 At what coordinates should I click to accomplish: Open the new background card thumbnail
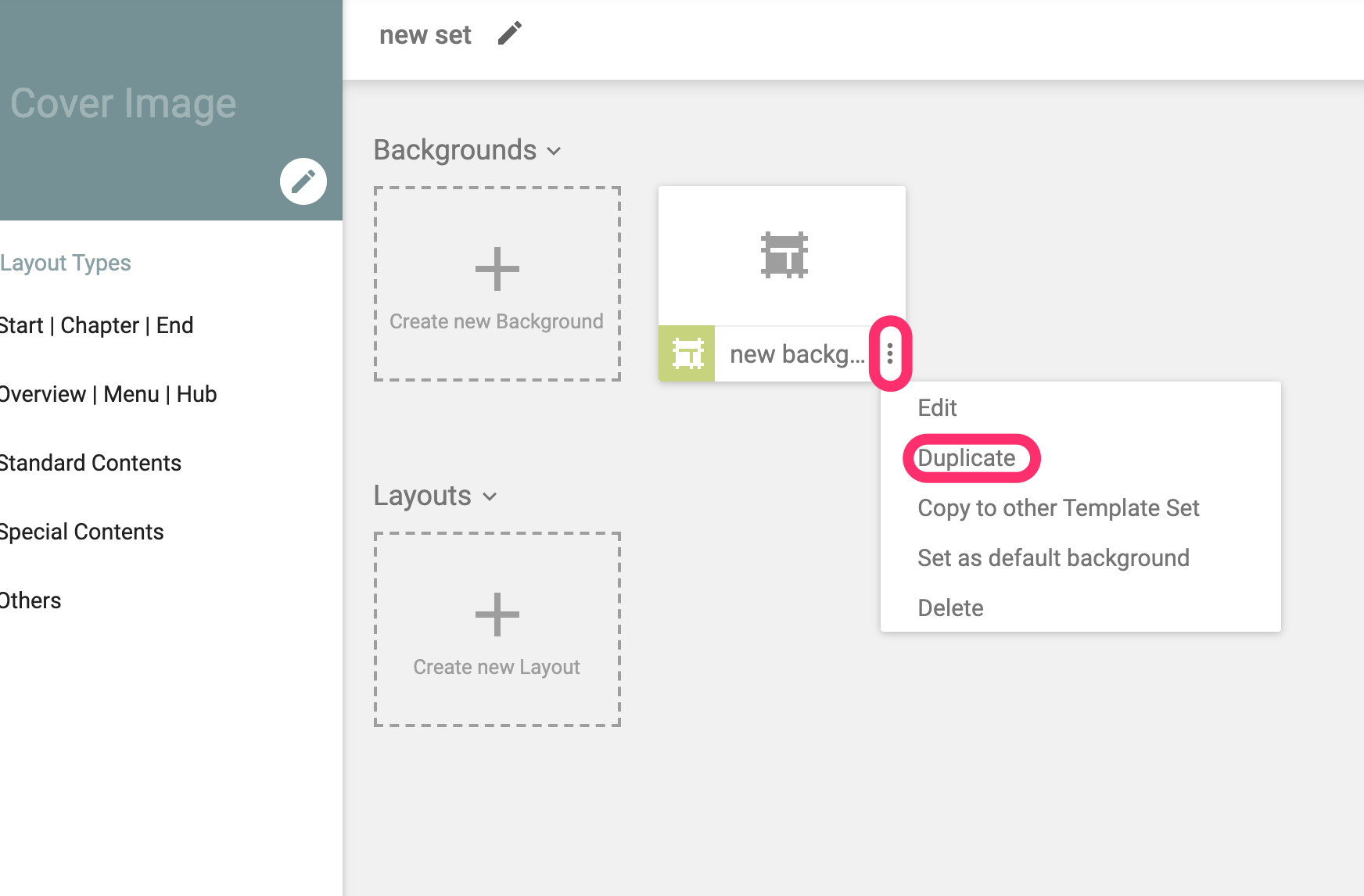[x=782, y=256]
